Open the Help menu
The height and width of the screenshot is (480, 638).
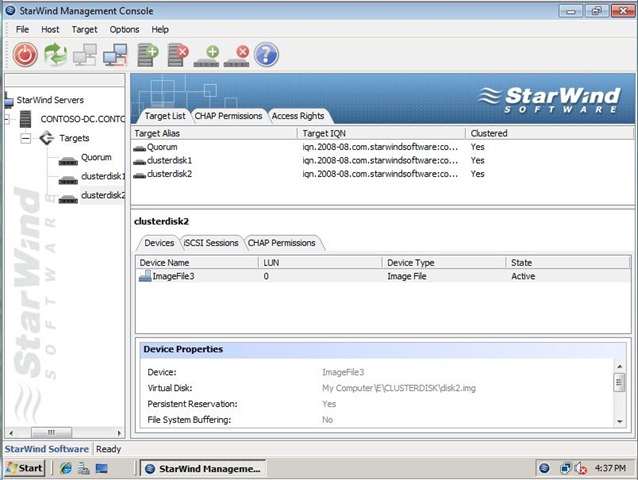click(160, 29)
